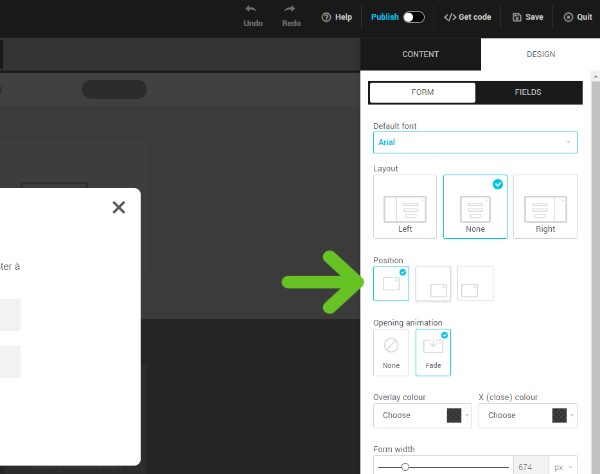Switch to the FIELDS sub-tab
Image resolution: width=600 pixels, height=474 pixels.
pyautogui.click(x=528, y=92)
